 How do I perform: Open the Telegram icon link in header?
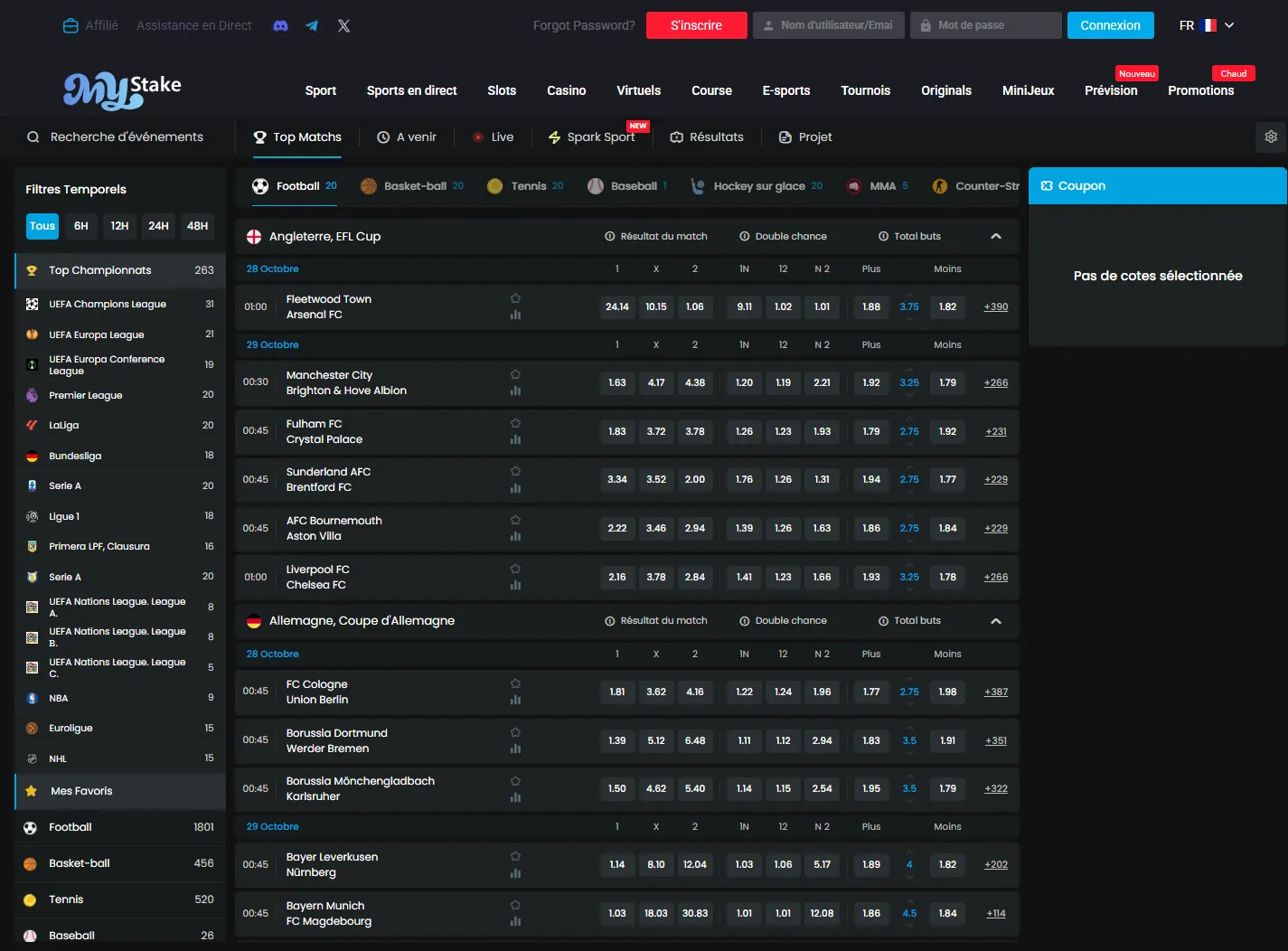(312, 25)
